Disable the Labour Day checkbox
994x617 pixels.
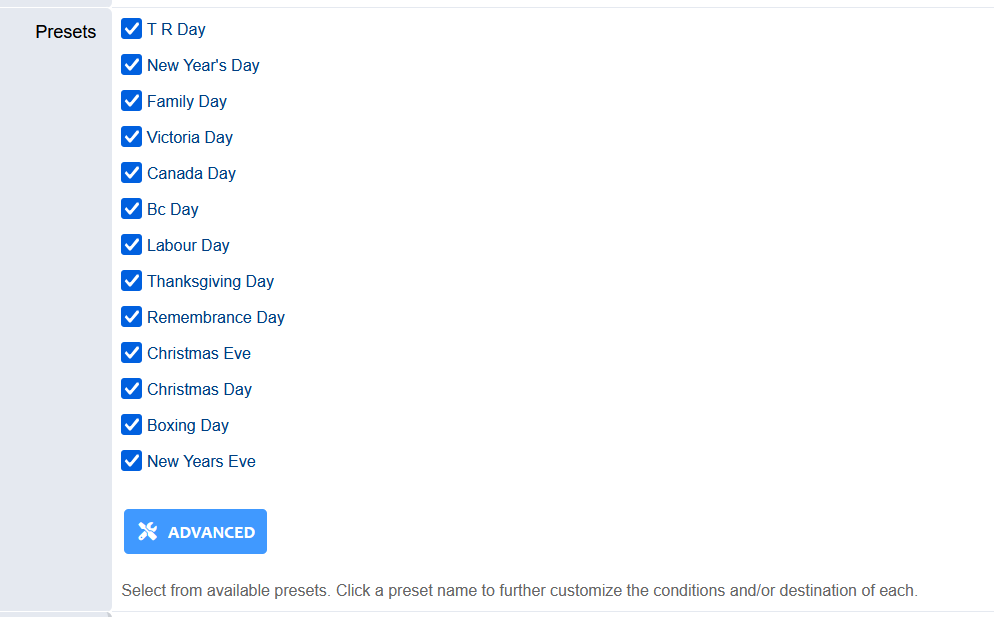point(131,245)
